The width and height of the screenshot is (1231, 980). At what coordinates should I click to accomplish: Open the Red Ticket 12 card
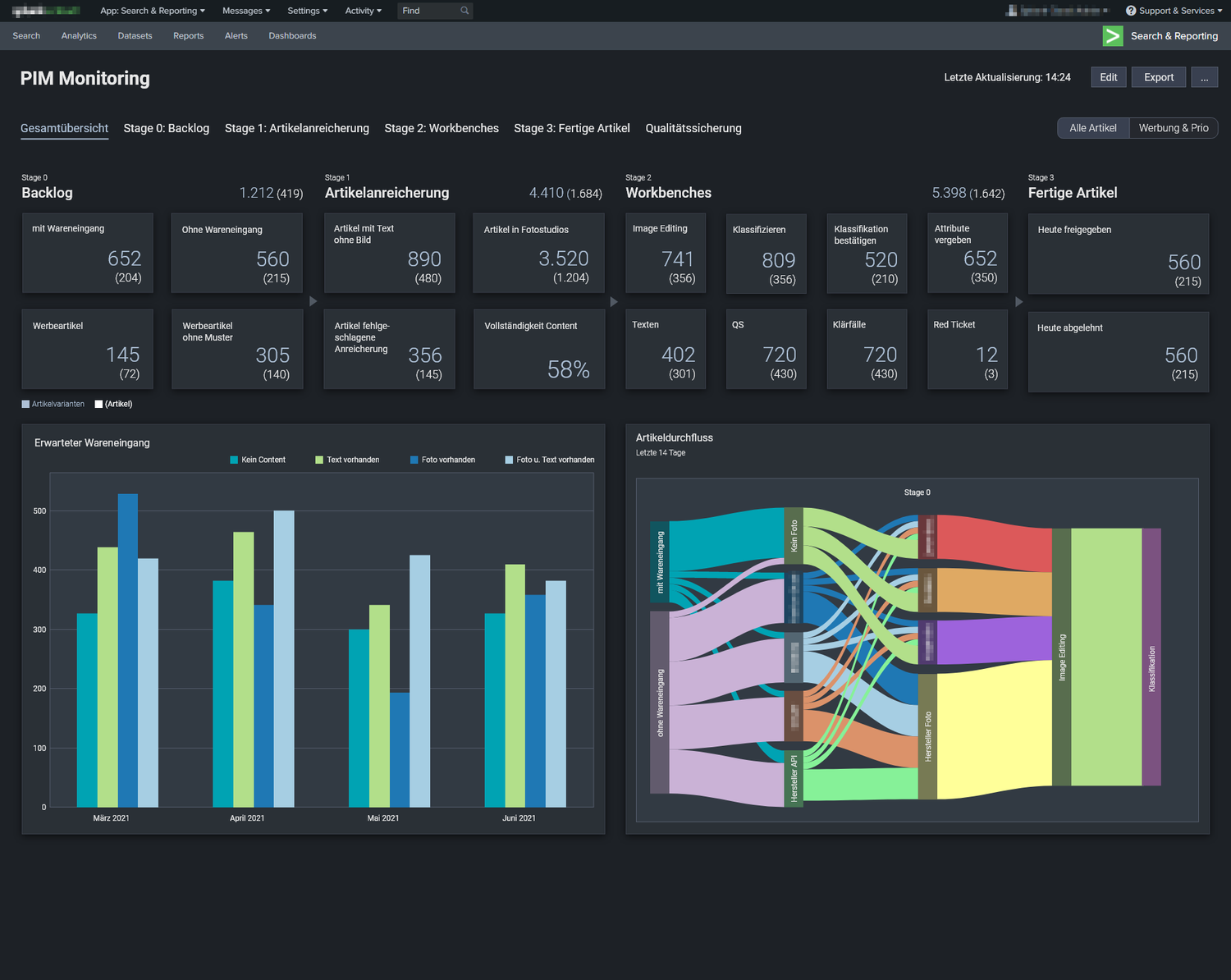[x=968, y=349]
